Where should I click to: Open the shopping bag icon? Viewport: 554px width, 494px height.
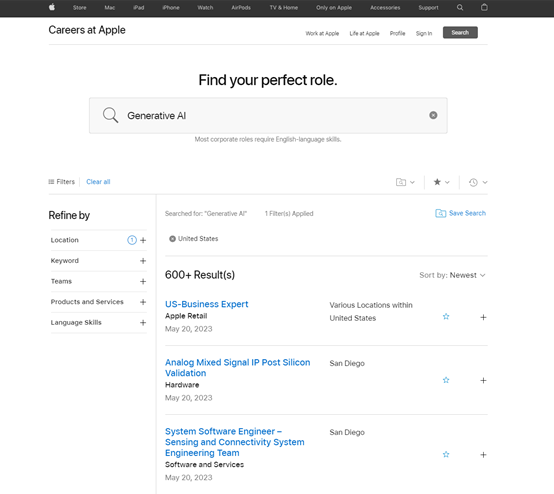click(x=484, y=7)
